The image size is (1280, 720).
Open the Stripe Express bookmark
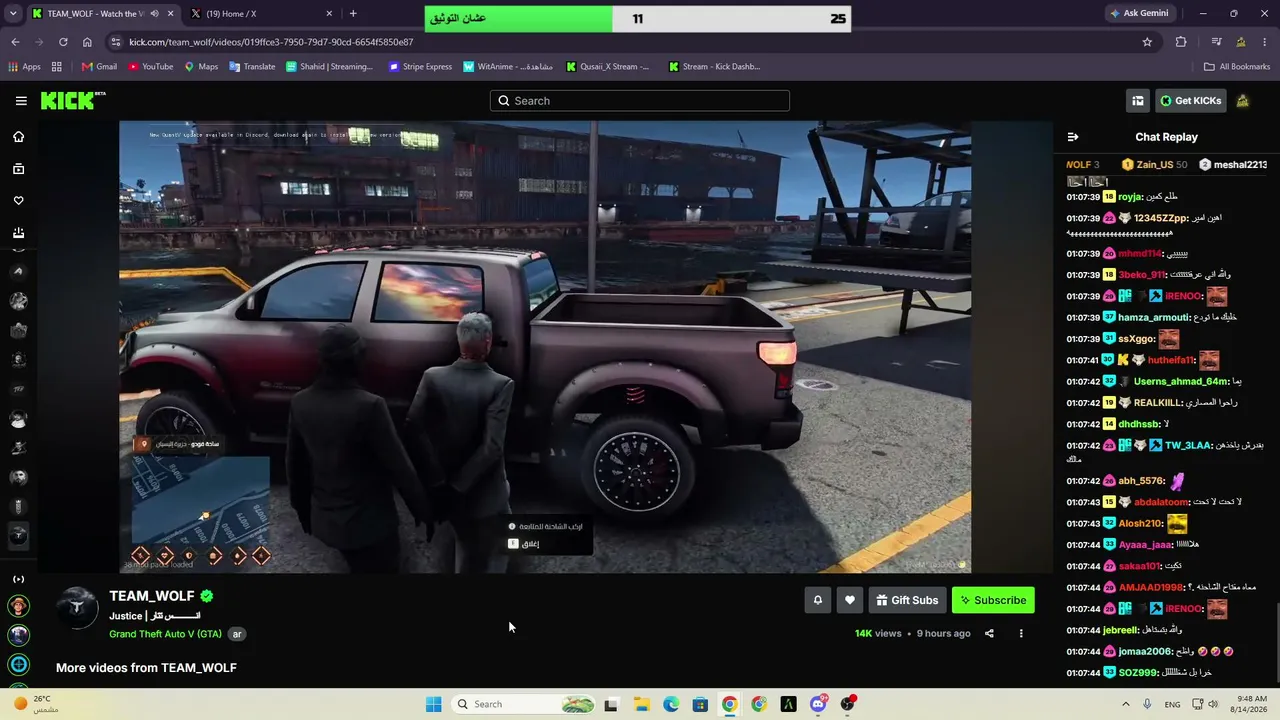(x=420, y=67)
